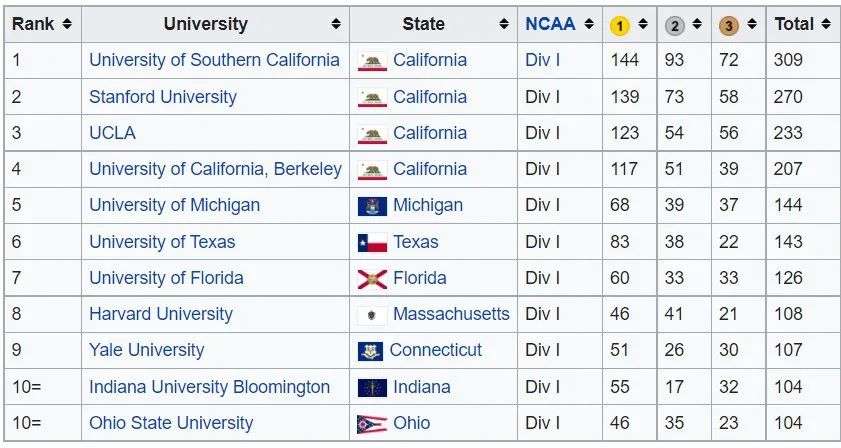The width and height of the screenshot is (841, 448).
Task: Open Stanford University link
Action: (163, 97)
